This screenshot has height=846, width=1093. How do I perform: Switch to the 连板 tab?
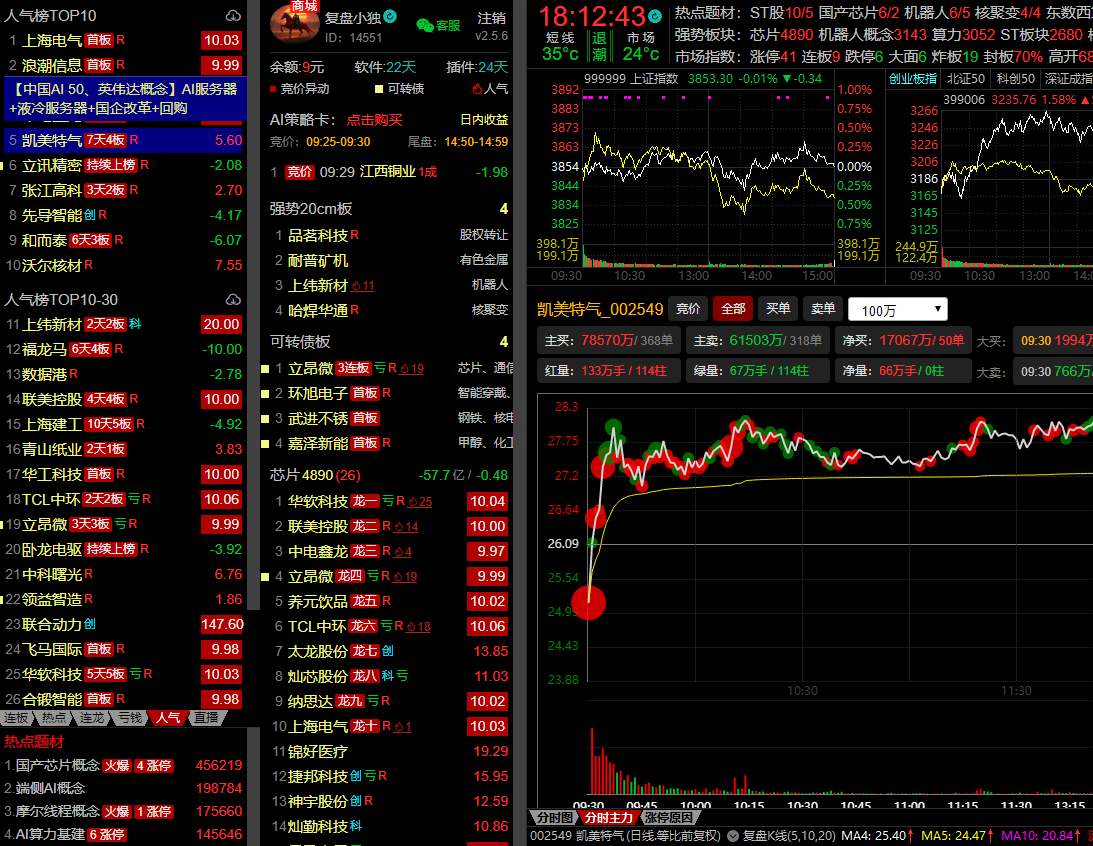(17, 718)
